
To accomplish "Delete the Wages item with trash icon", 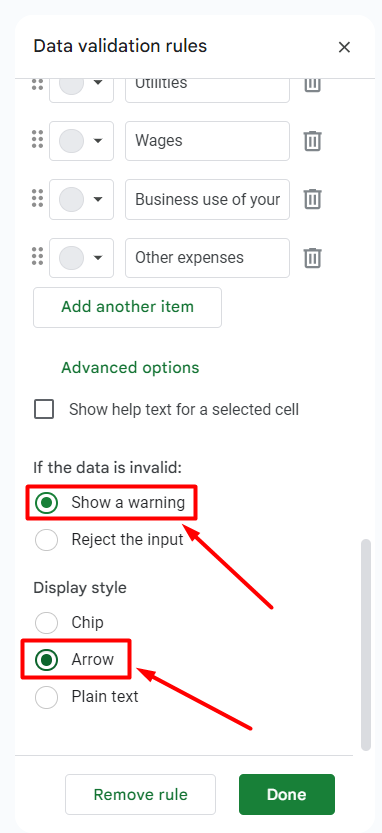I will coord(312,141).
